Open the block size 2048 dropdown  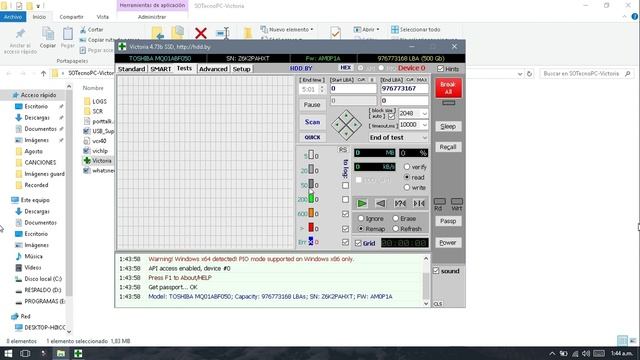[x=424, y=113]
